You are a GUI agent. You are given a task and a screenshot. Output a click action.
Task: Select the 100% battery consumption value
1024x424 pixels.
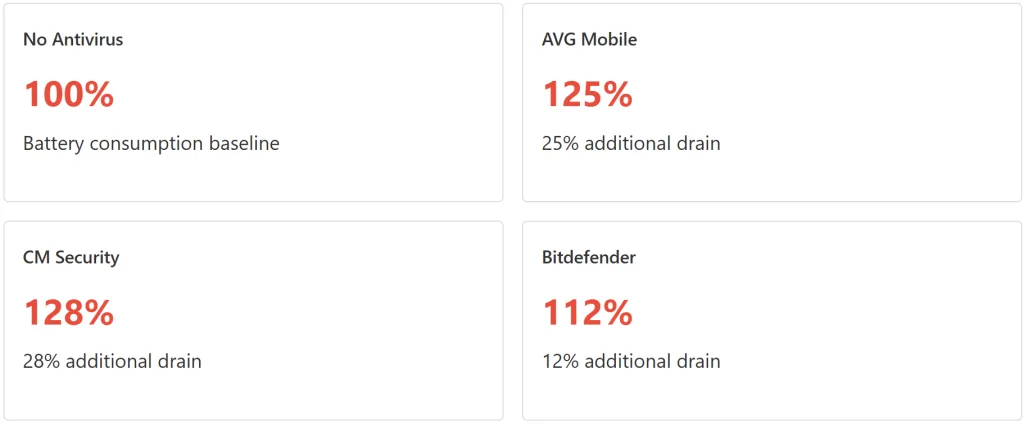[68, 94]
